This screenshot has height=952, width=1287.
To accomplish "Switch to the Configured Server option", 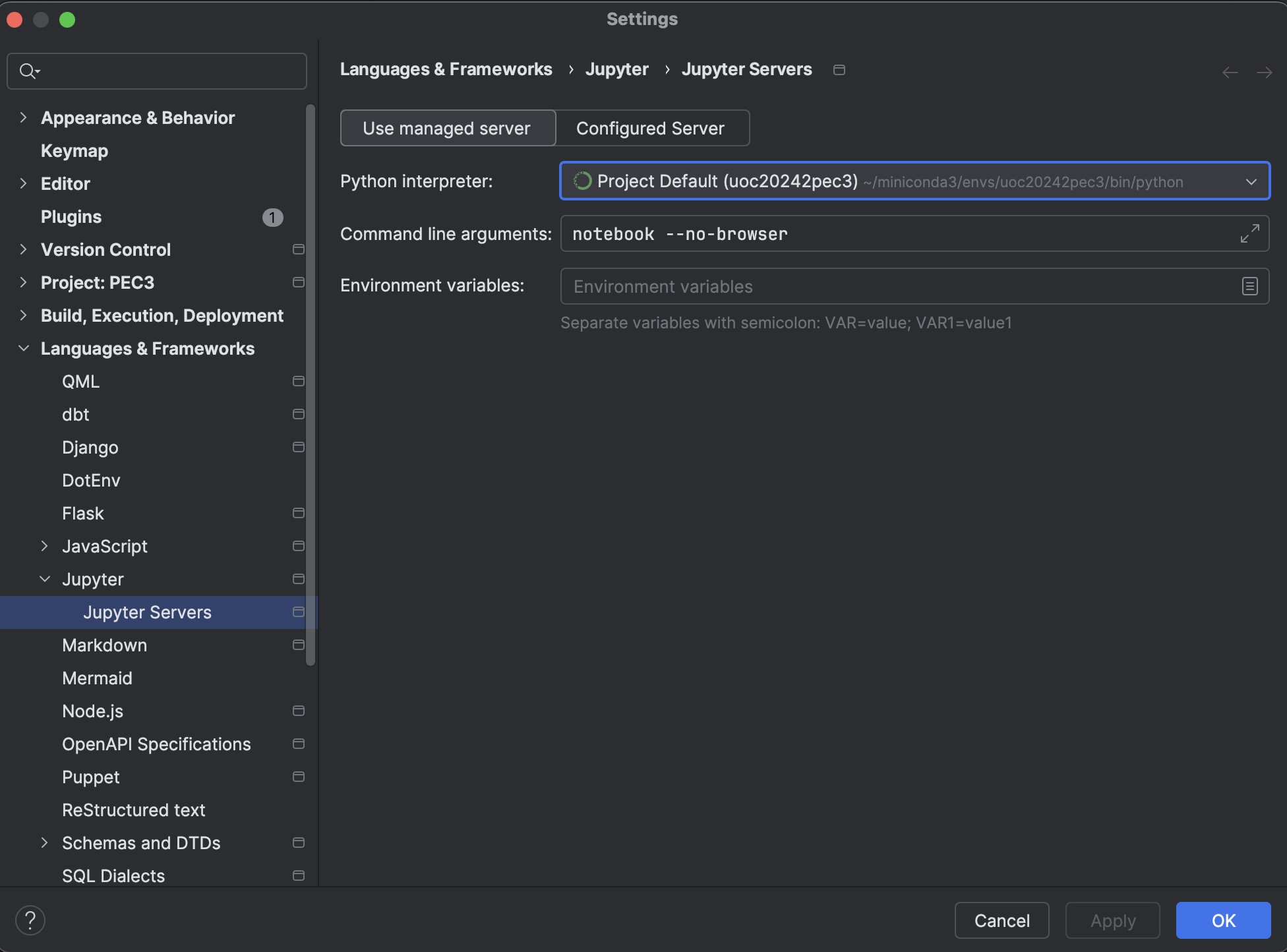I will click(x=651, y=128).
